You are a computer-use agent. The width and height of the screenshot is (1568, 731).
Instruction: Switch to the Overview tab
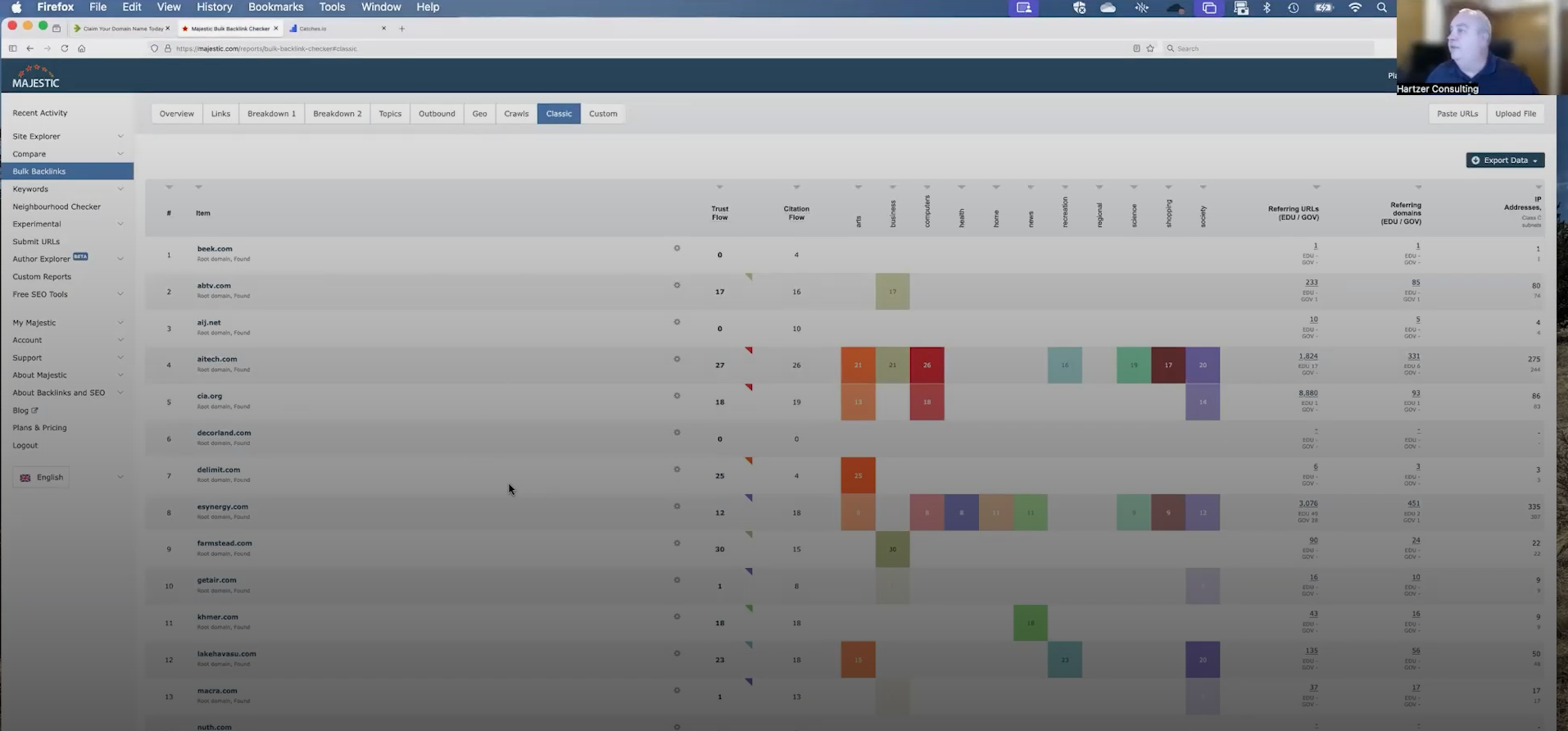pyautogui.click(x=177, y=114)
